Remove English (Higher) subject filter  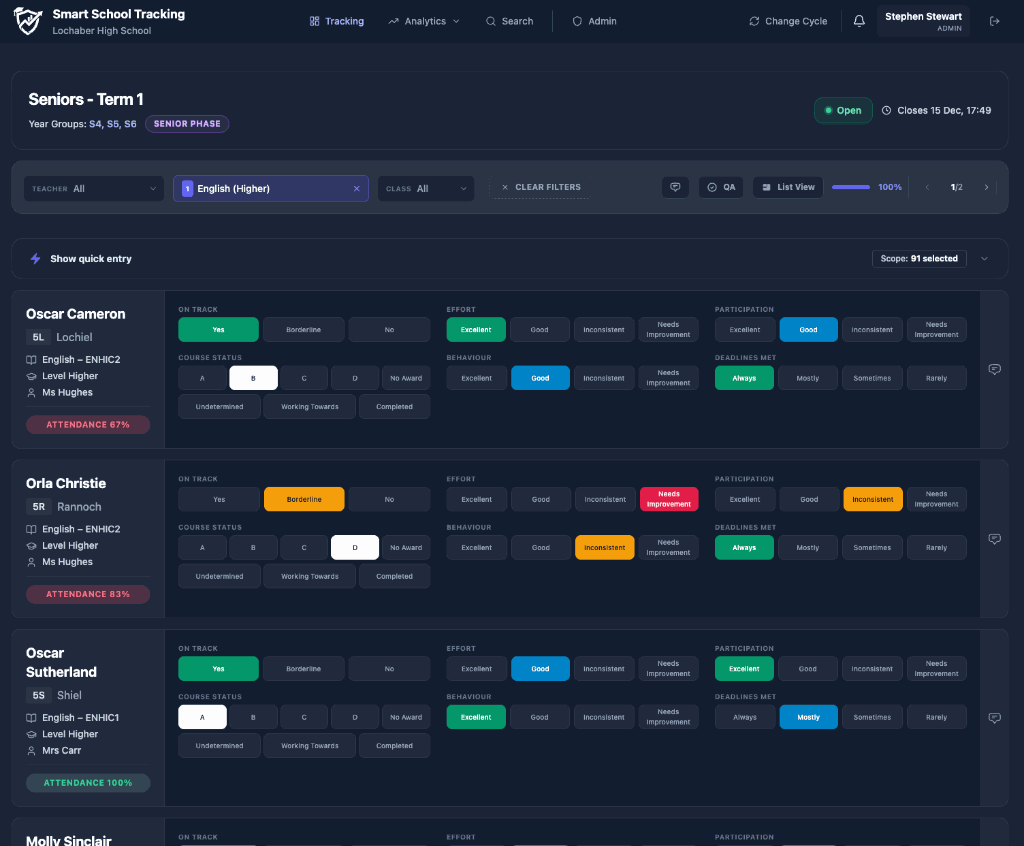(357, 189)
